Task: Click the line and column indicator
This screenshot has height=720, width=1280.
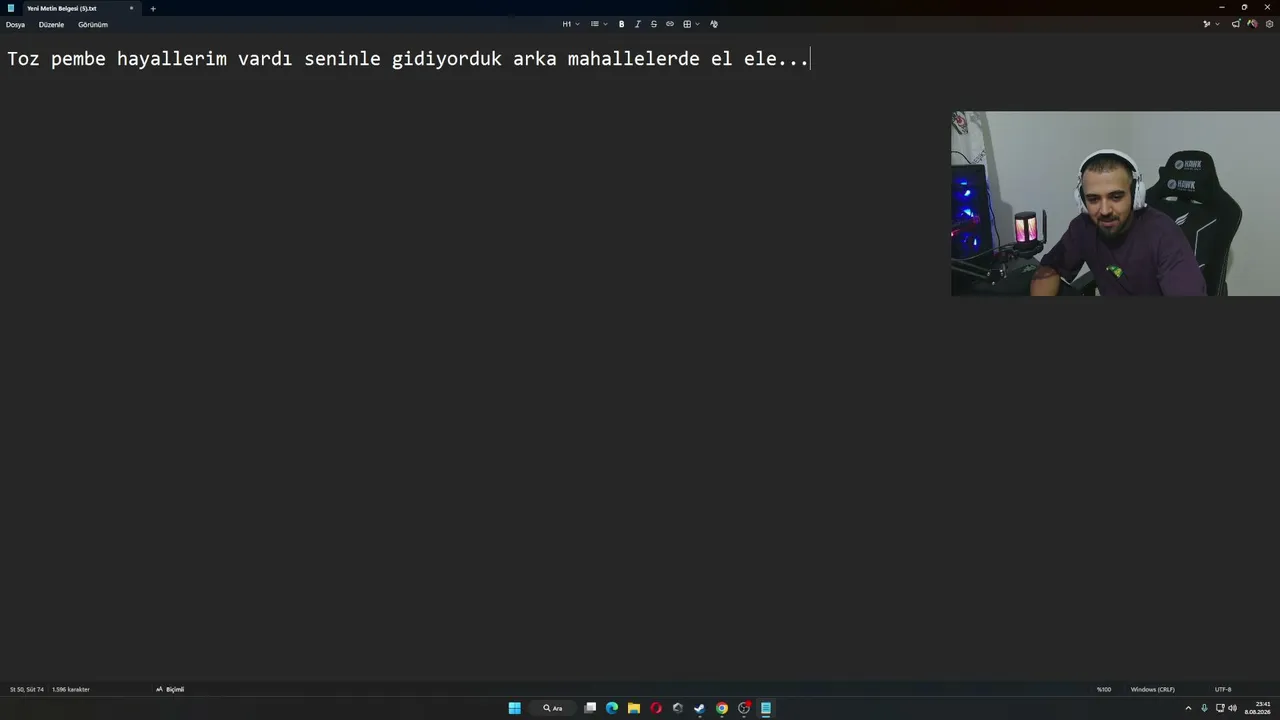Action: (27, 689)
